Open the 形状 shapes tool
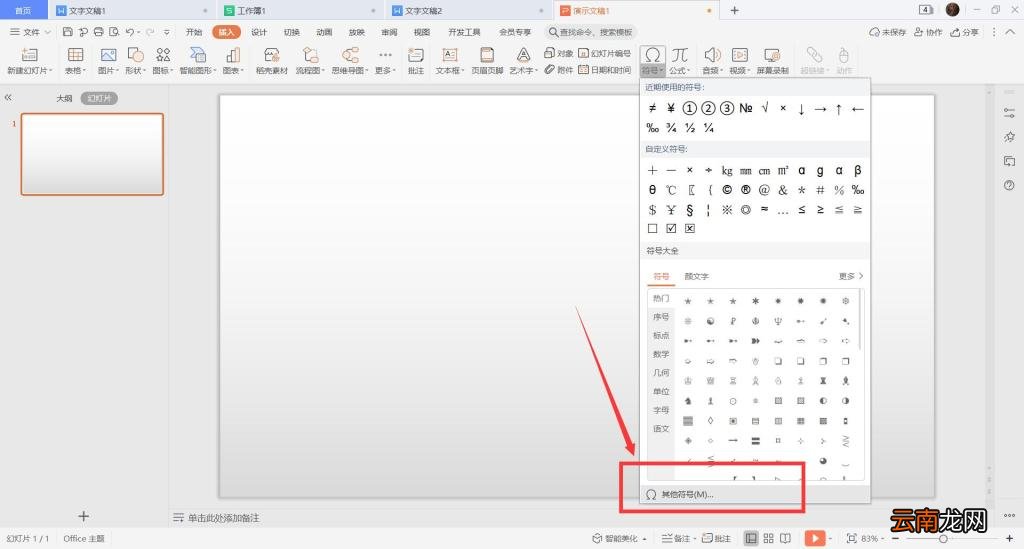 point(136,55)
